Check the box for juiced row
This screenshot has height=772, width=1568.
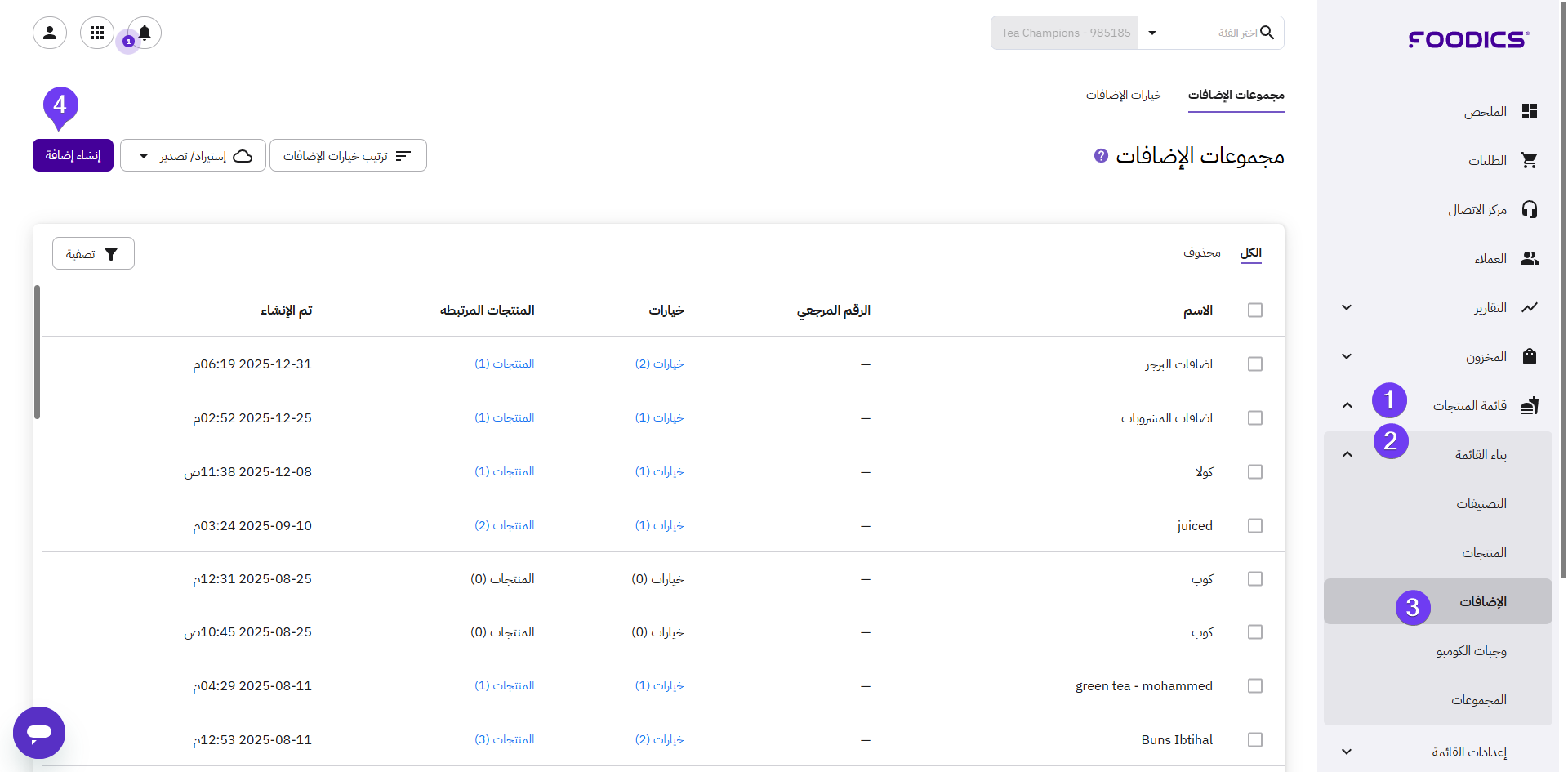[x=1255, y=526]
